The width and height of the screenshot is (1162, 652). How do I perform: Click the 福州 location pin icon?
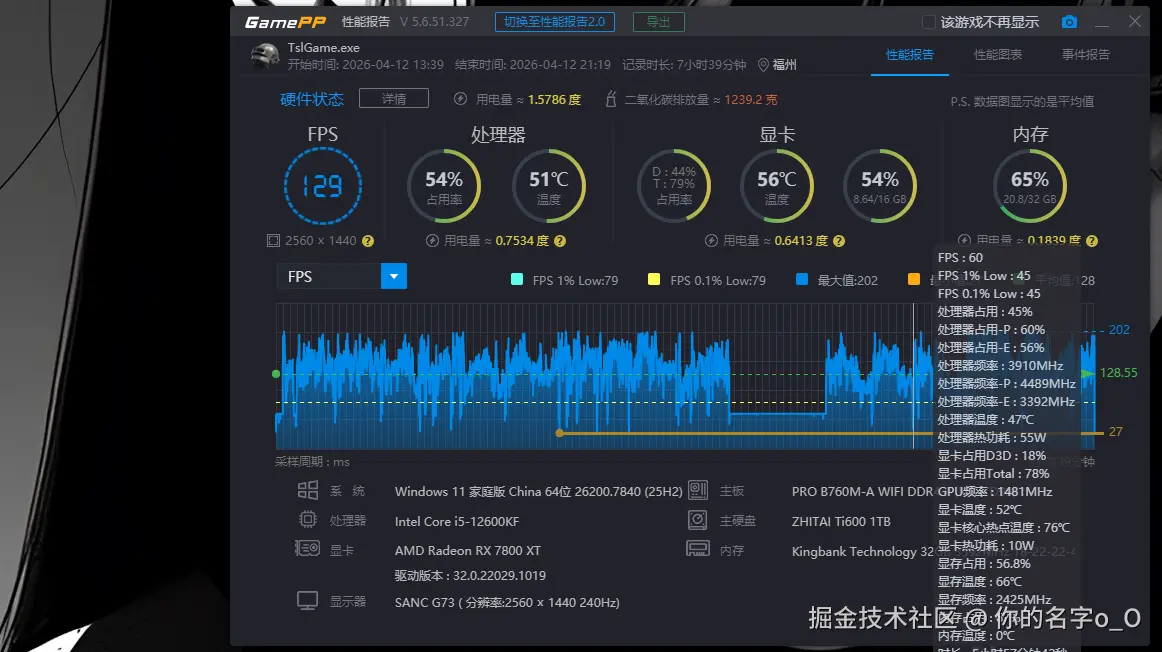pos(763,65)
